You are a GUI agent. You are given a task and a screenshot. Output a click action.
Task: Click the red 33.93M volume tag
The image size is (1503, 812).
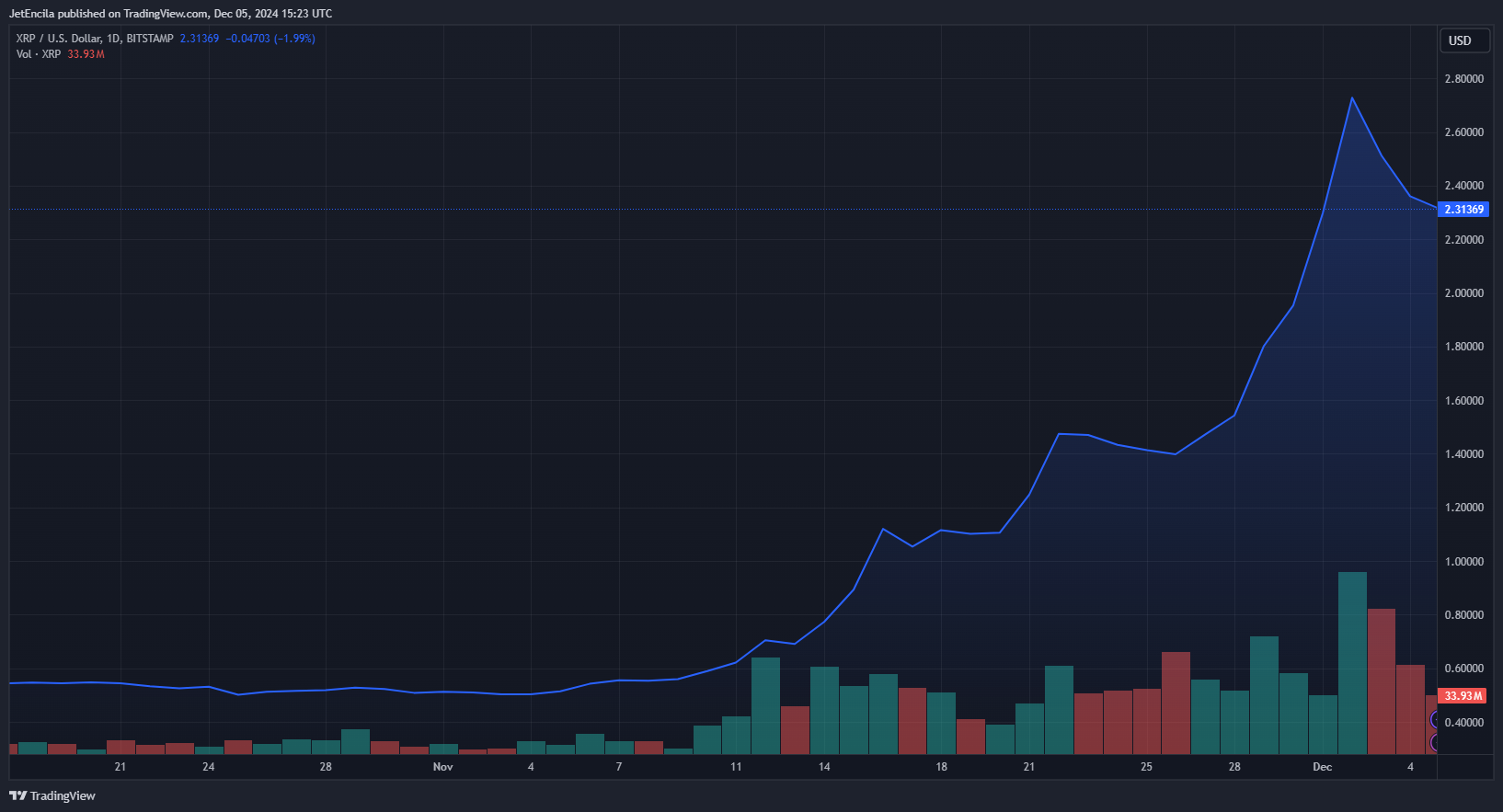point(1463,696)
